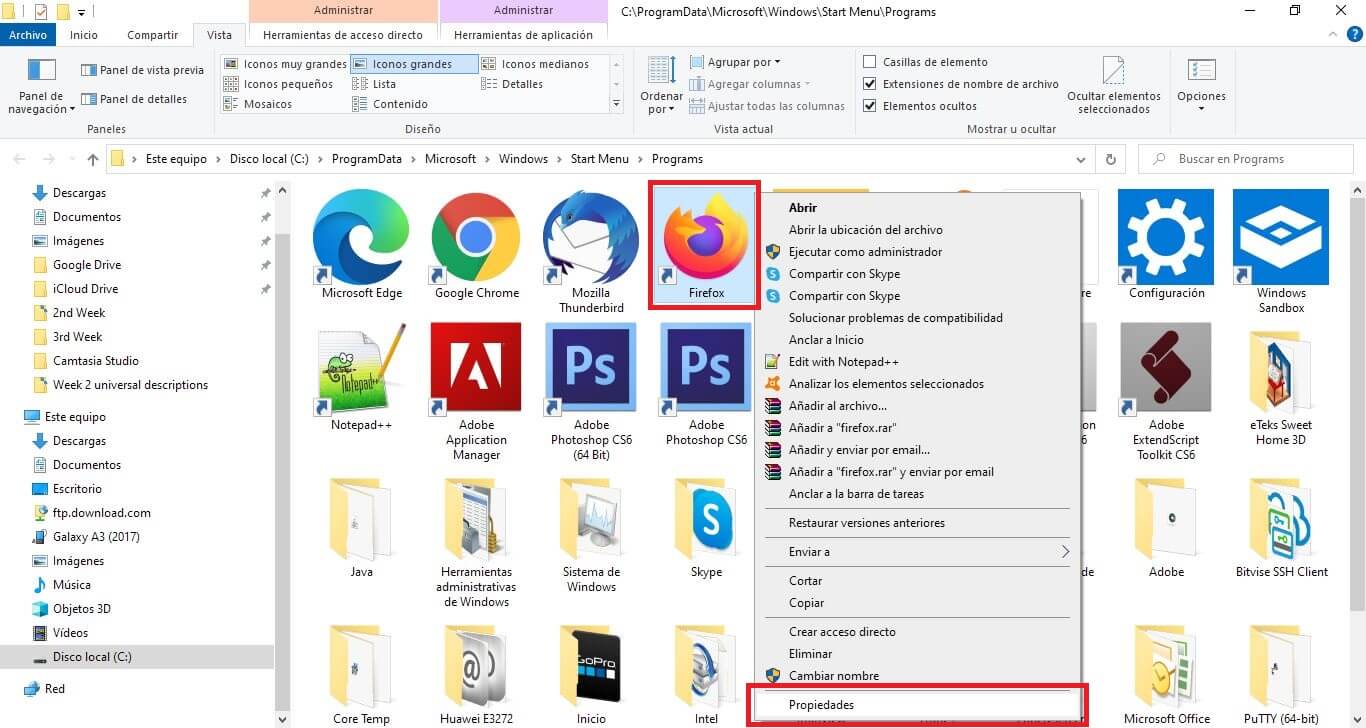Select the PuTTY (64-bit) folder
Screen dimensions: 1366x728
coord(1281,666)
